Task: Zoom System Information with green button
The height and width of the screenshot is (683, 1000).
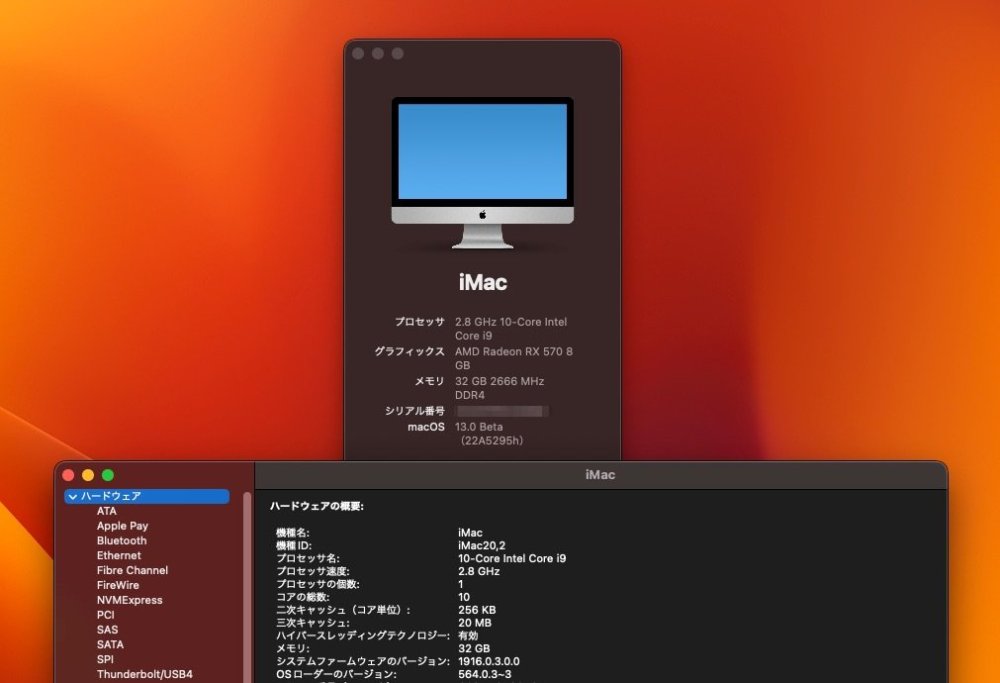Action: click(108, 475)
